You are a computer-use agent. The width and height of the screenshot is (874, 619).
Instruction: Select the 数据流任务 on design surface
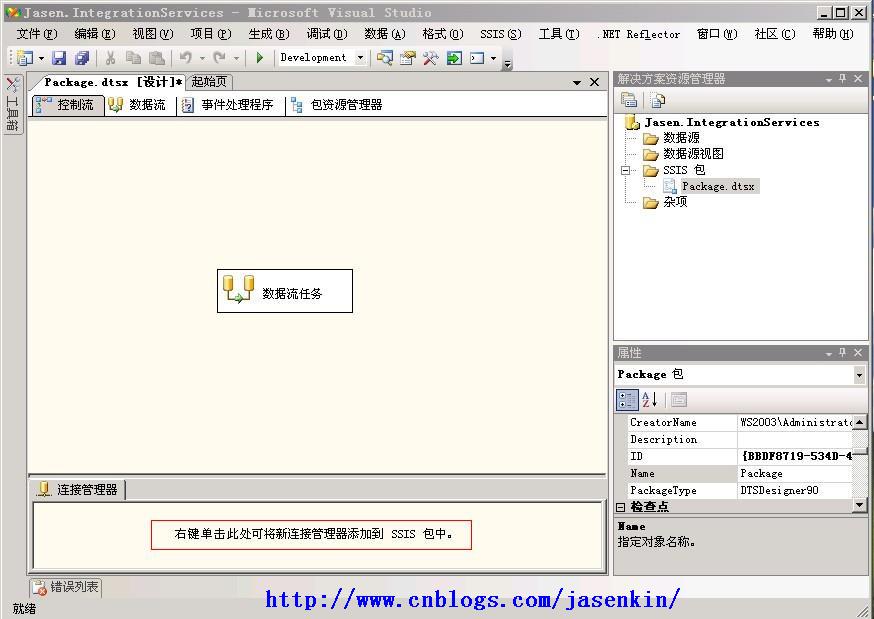285,291
